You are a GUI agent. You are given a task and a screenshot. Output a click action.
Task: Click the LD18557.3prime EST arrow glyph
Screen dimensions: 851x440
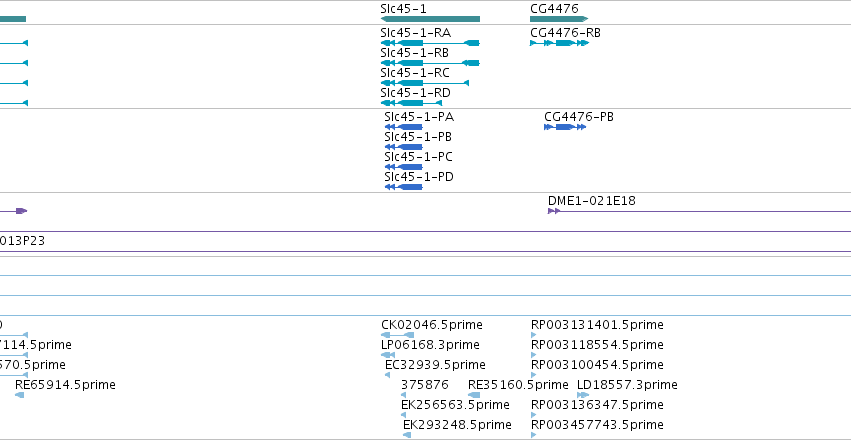583,395
